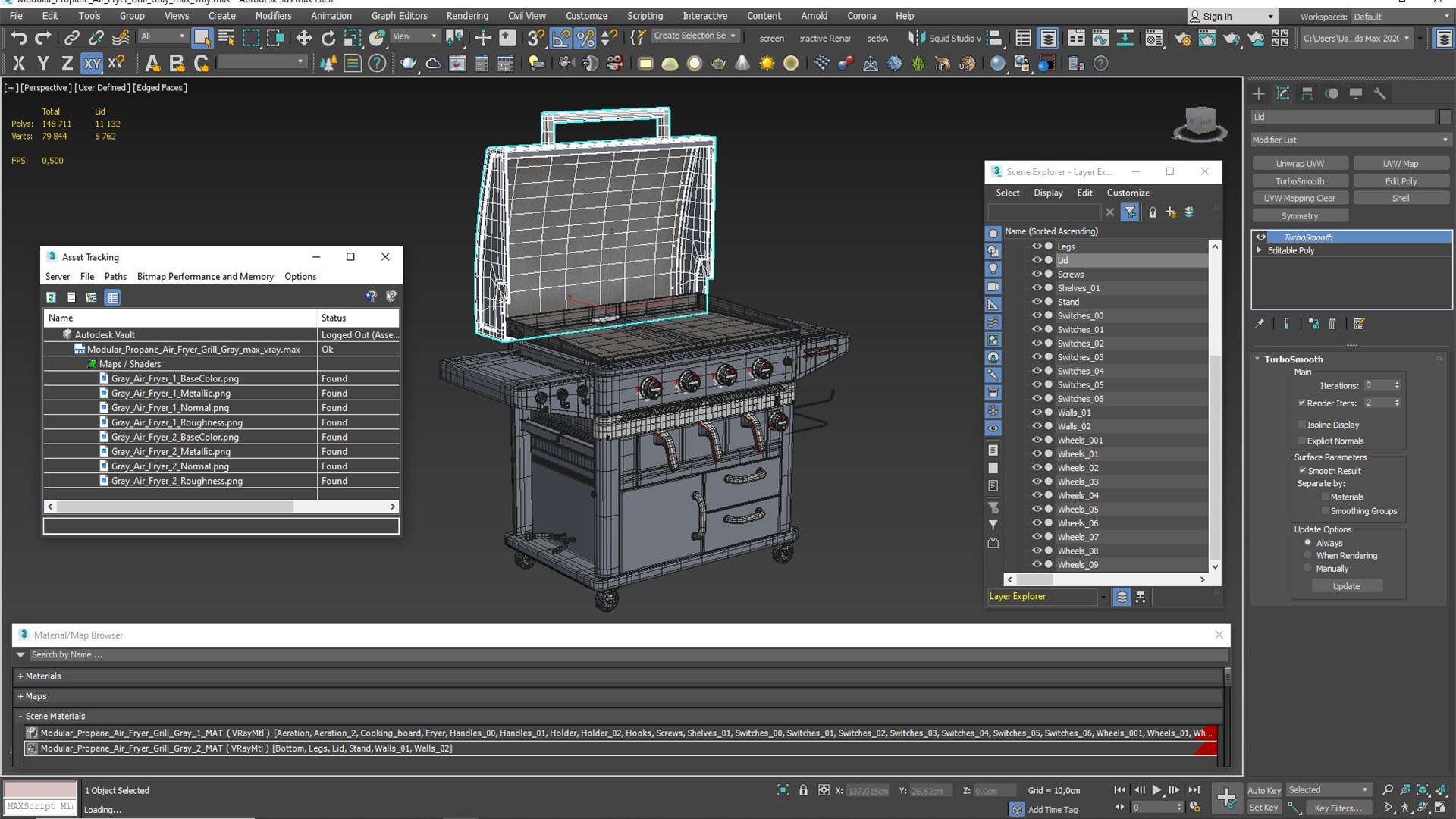The image size is (1456, 819).
Task: Hide the Legs layer object
Action: [1037, 246]
